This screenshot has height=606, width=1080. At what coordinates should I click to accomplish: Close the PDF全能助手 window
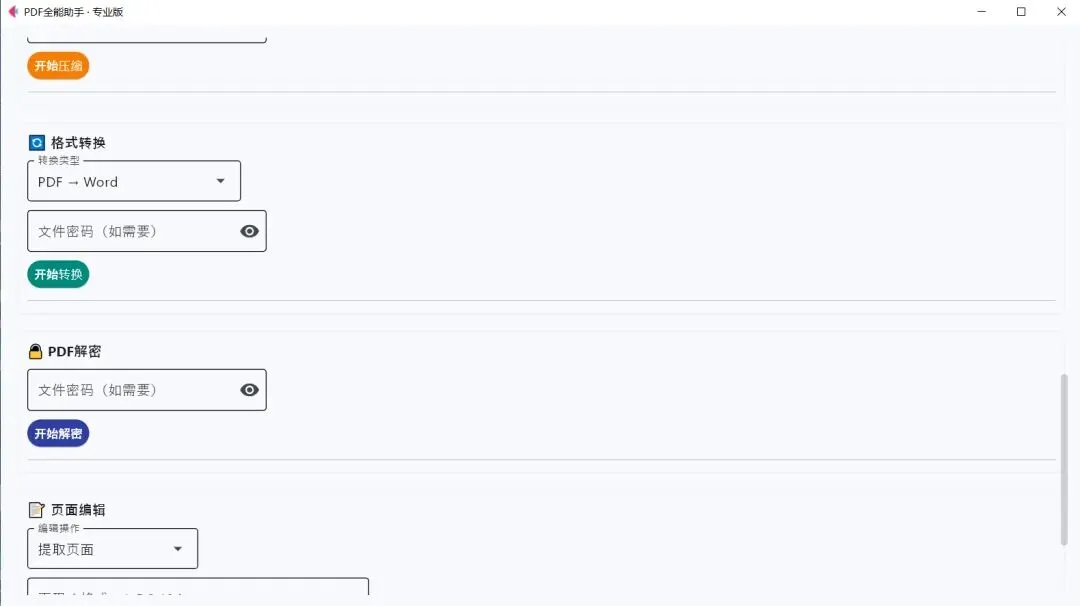click(x=1061, y=12)
